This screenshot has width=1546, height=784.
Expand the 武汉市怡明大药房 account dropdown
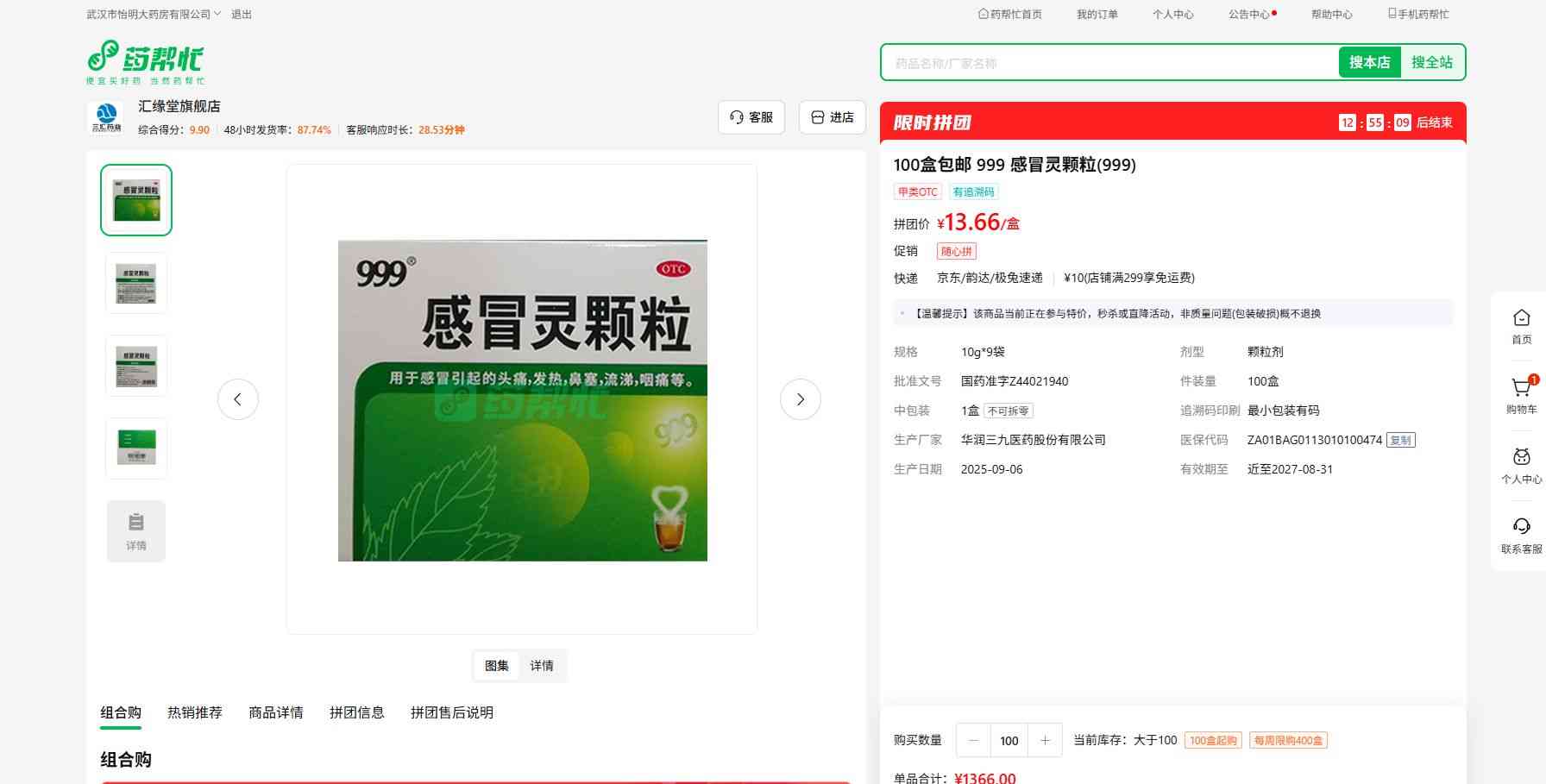pos(154,15)
